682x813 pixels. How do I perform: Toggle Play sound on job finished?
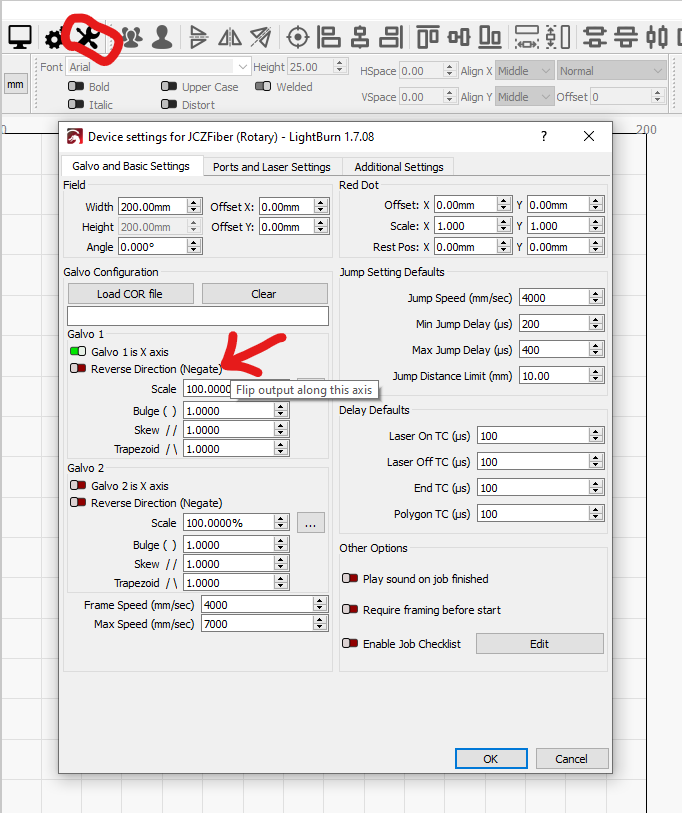pyautogui.click(x=350, y=579)
